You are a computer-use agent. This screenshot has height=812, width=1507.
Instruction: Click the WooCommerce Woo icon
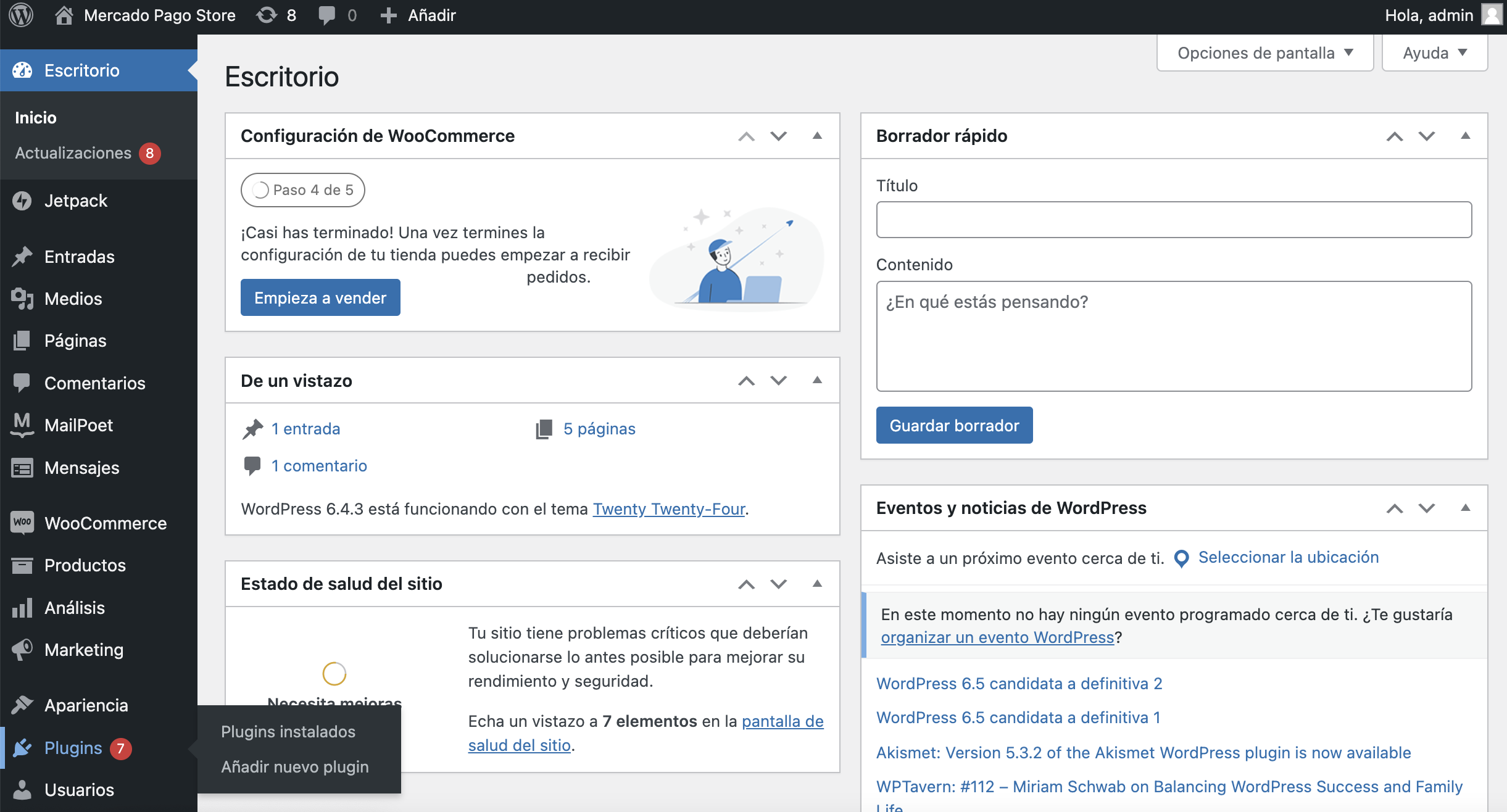(22, 523)
